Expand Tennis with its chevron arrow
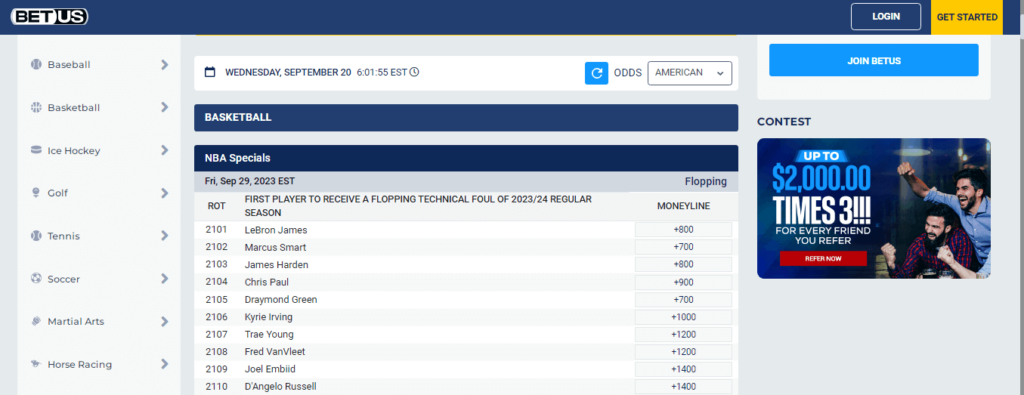1024x395 pixels. click(x=165, y=236)
